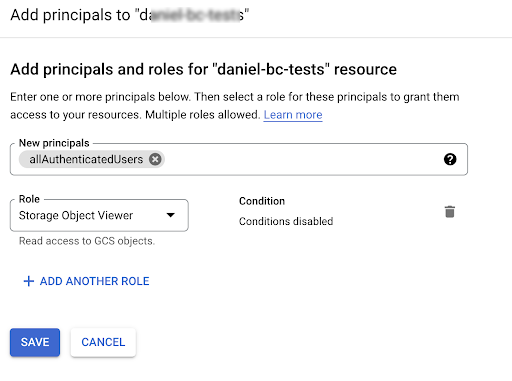Viewport: 512px width, 381px height.
Task: Expand the Role dropdown arrow
Action: pos(171,215)
